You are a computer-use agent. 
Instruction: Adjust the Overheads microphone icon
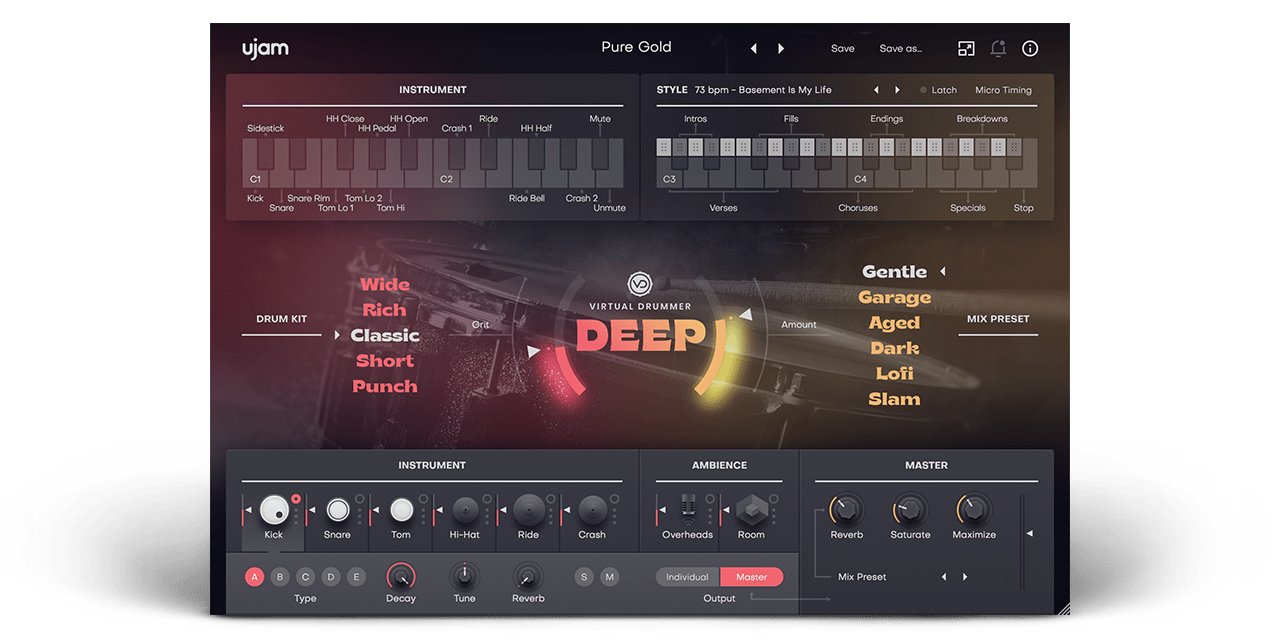[x=686, y=509]
